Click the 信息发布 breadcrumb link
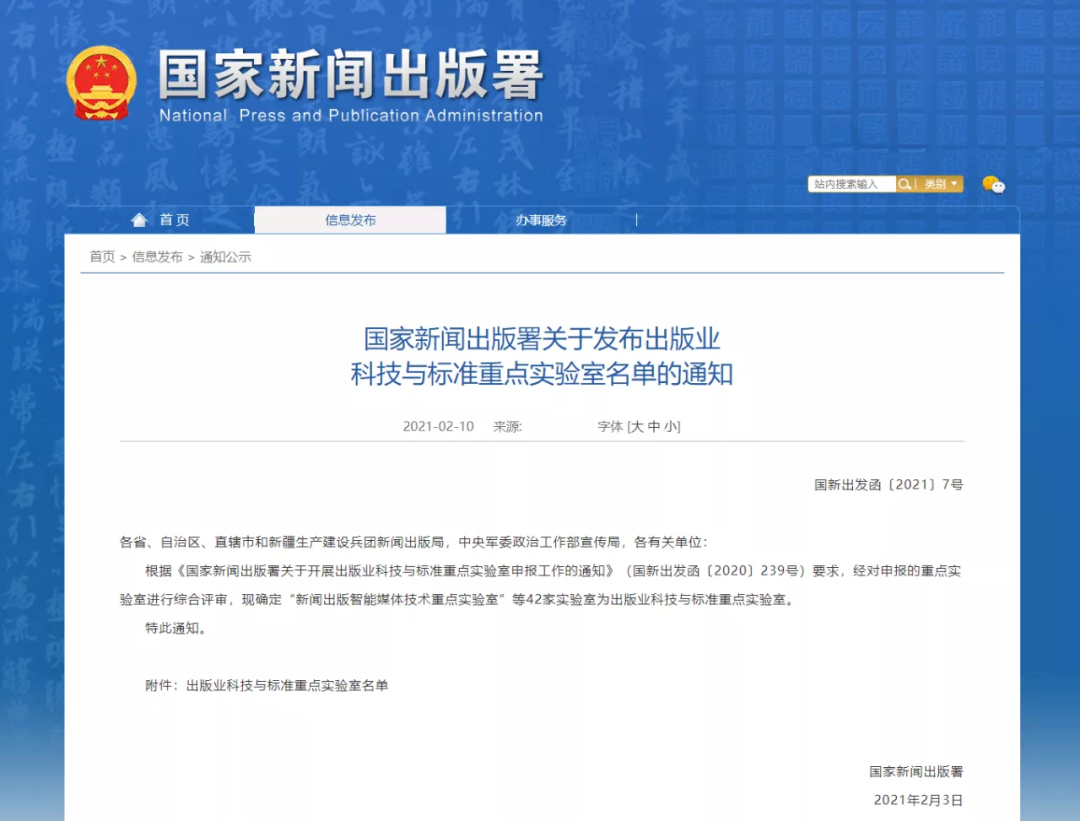 click(x=158, y=256)
